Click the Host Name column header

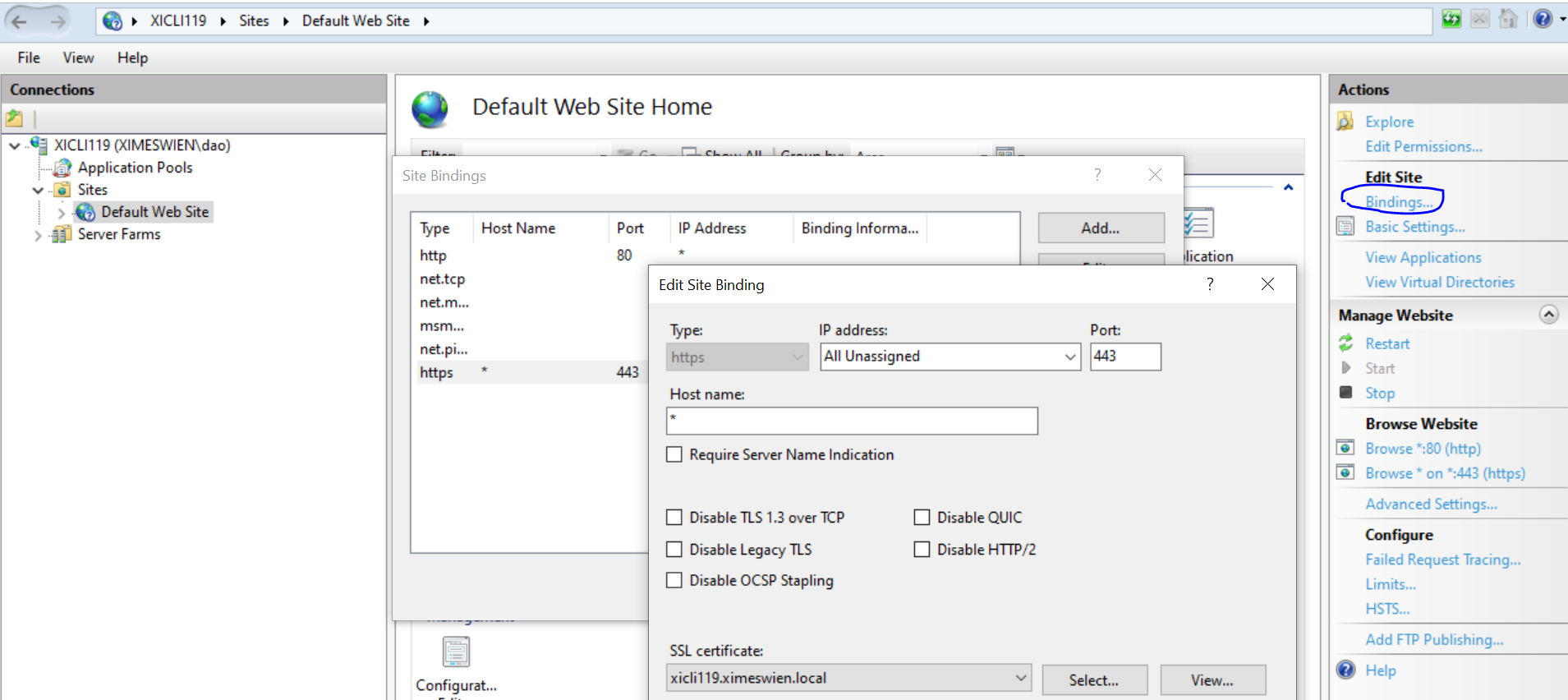(540, 228)
